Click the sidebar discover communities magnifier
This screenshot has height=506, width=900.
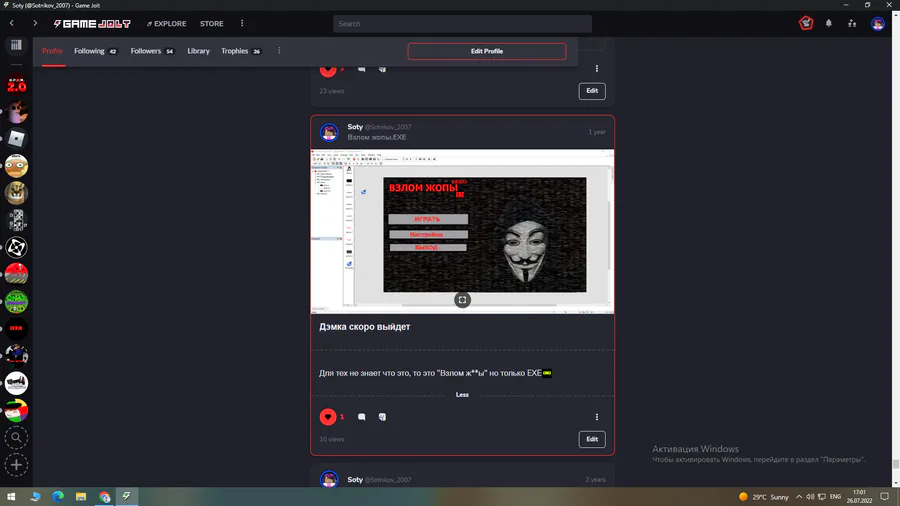pyautogui.click(x=16, y=438)
